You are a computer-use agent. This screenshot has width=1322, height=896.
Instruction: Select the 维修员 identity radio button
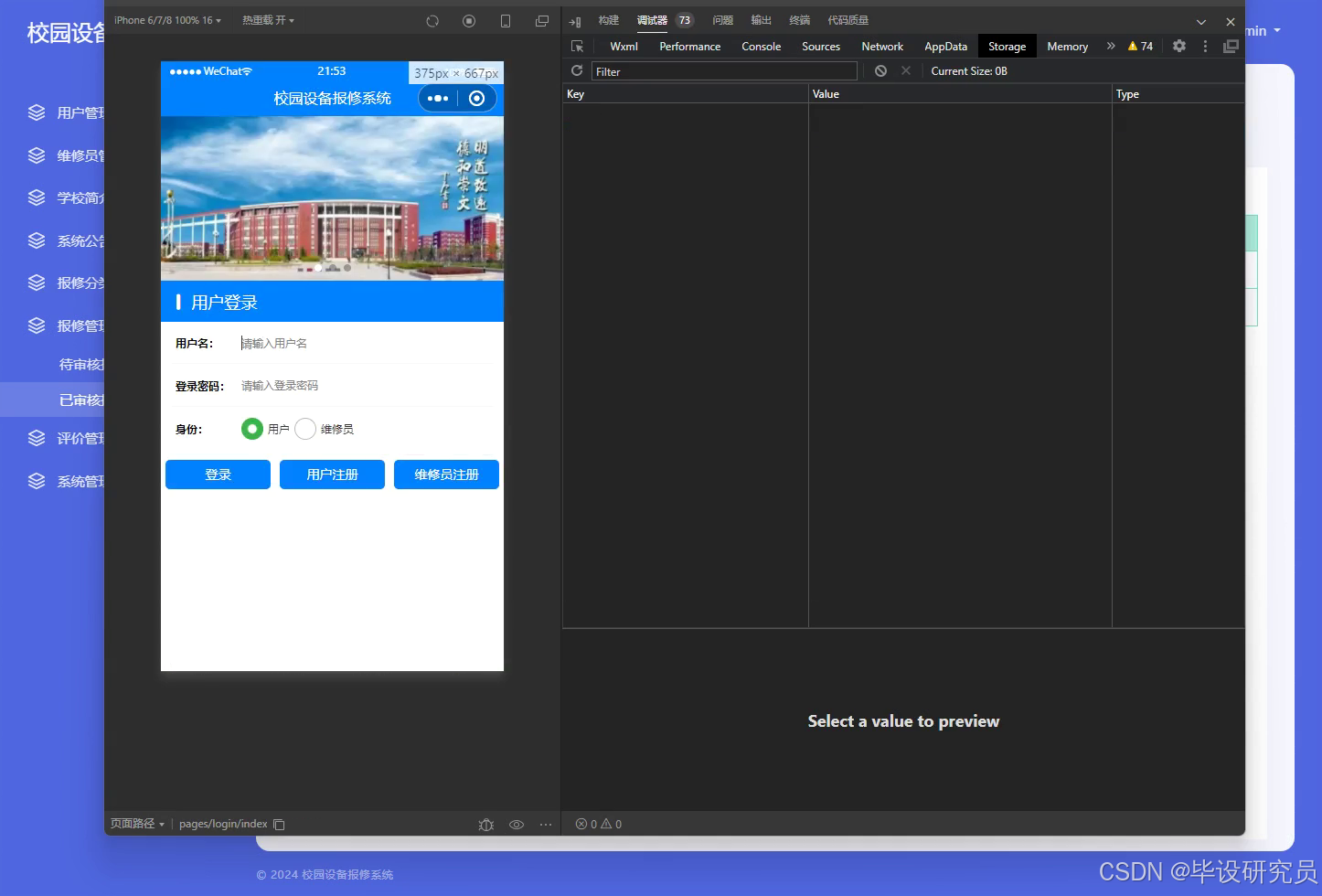[x=305, y=429]
